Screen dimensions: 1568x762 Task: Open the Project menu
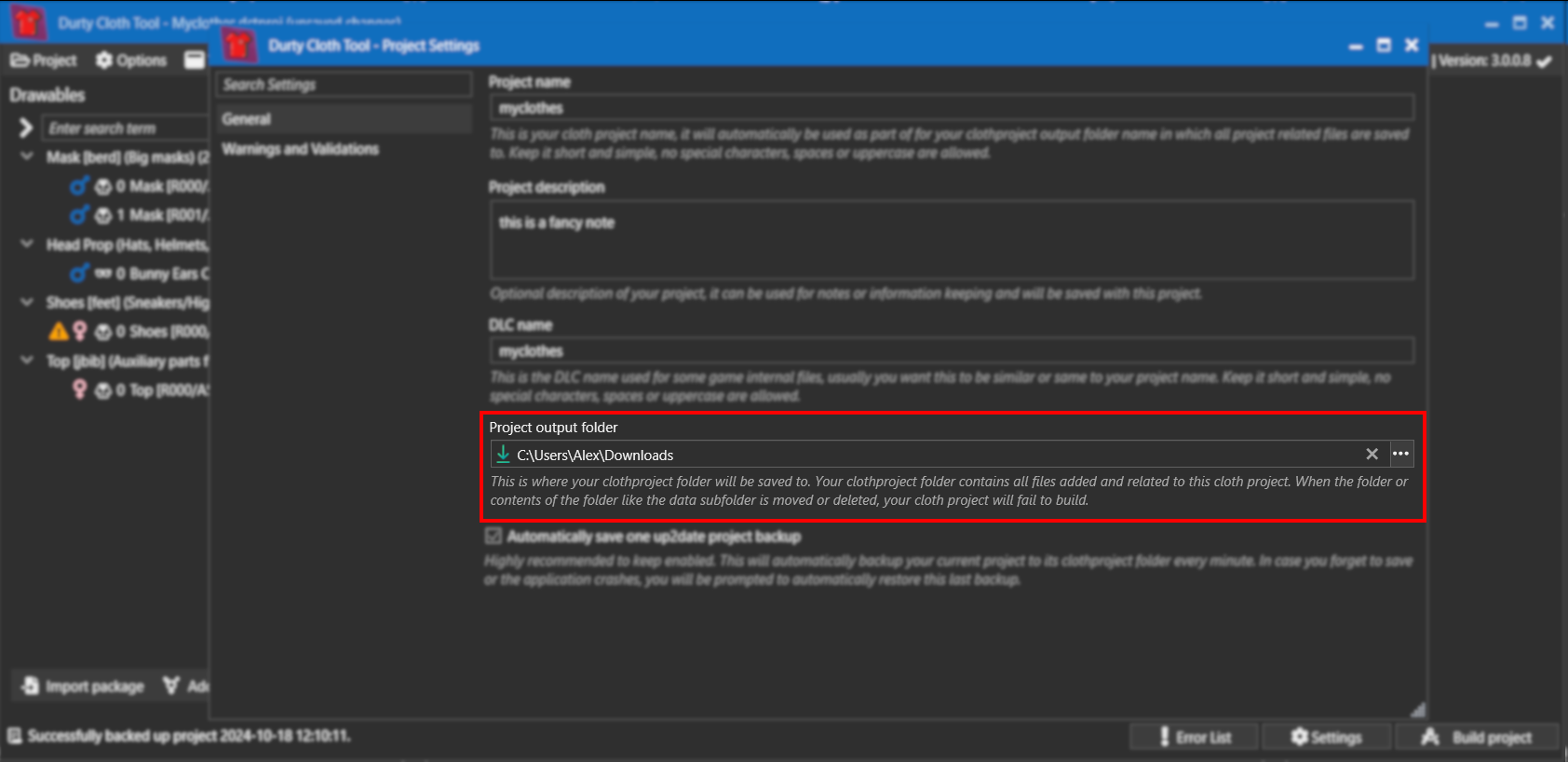[x=44, y=61]
